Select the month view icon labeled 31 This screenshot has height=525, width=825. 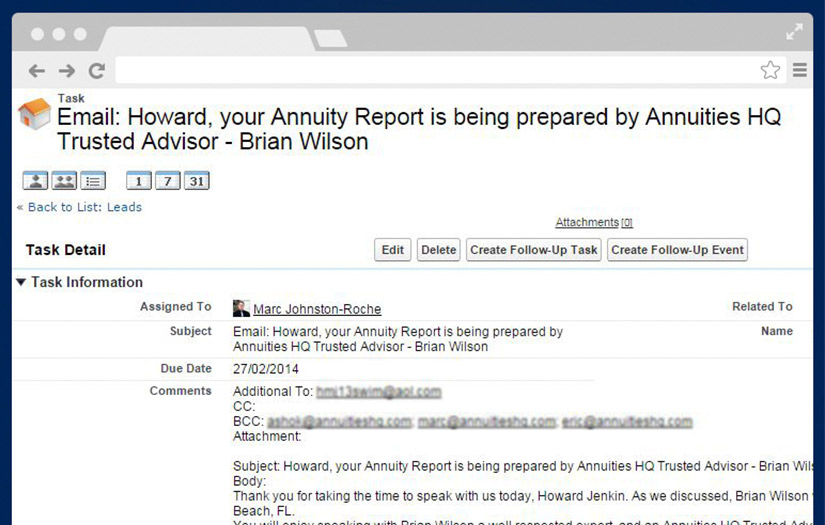[197, 181]
